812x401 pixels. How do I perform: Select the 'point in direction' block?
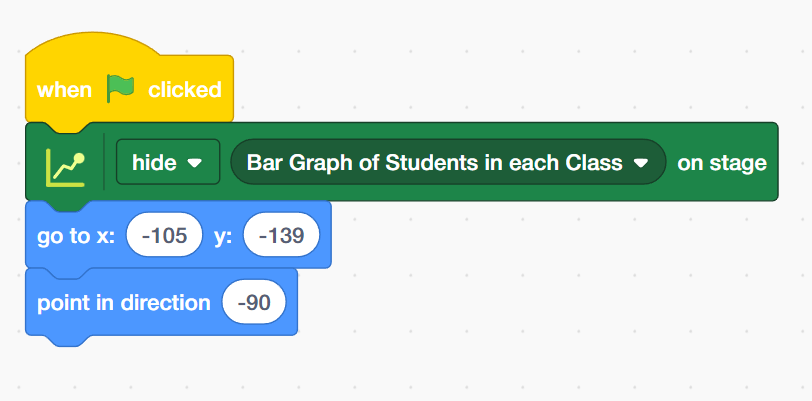pos(123,303)
